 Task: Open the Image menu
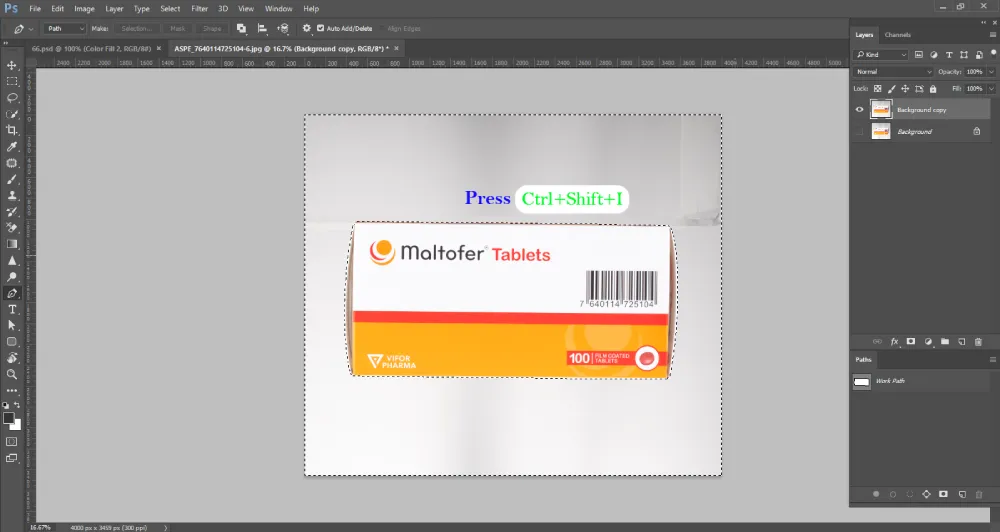(x=84, y=9)
